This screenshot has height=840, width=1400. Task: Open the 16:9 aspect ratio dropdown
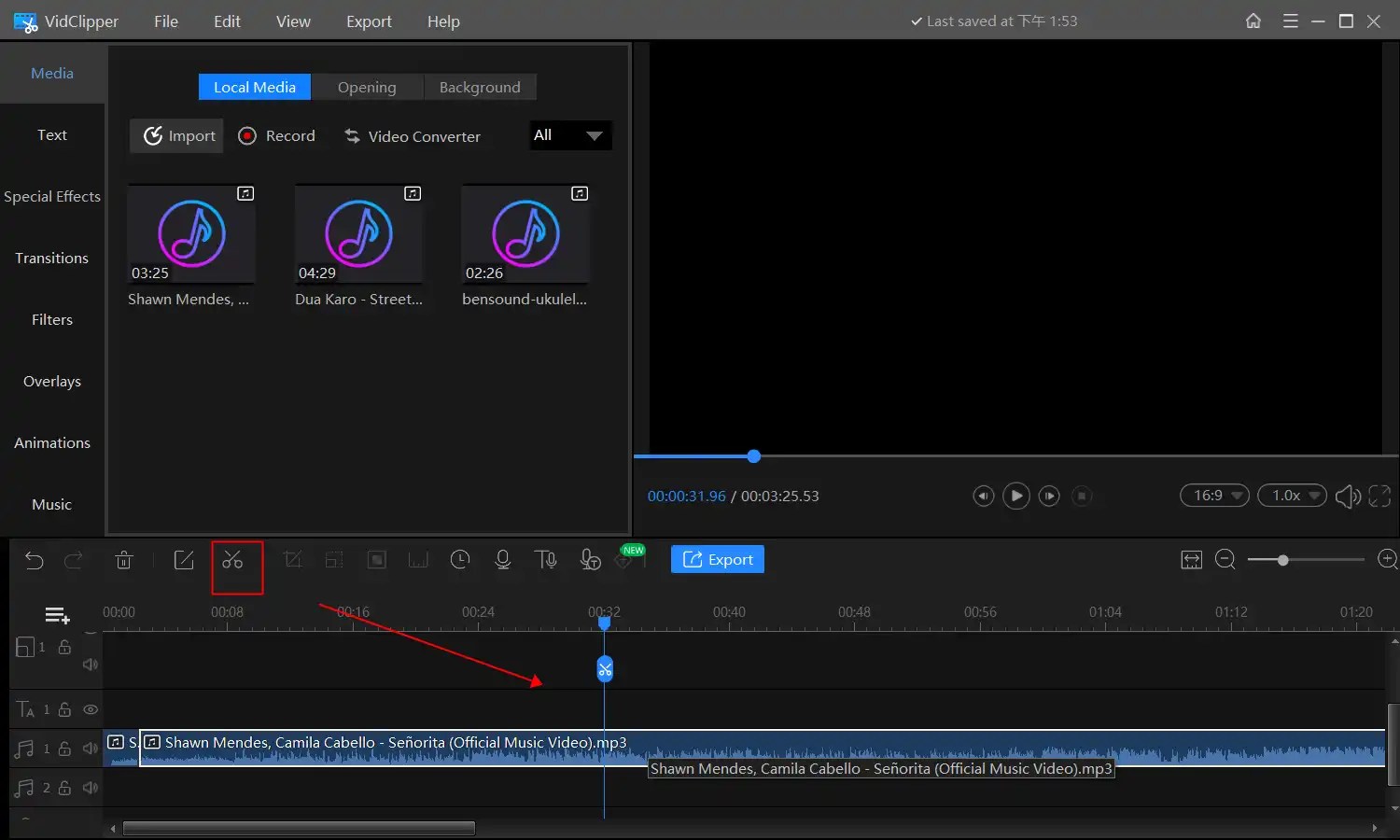click(x=1213, y=496)
